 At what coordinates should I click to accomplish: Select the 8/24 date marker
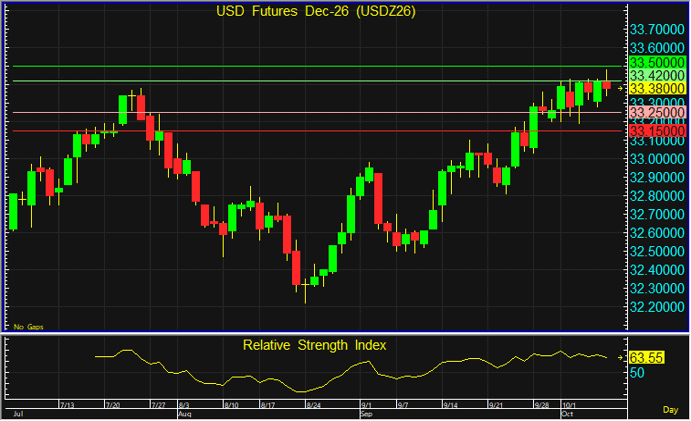[313, 405]
